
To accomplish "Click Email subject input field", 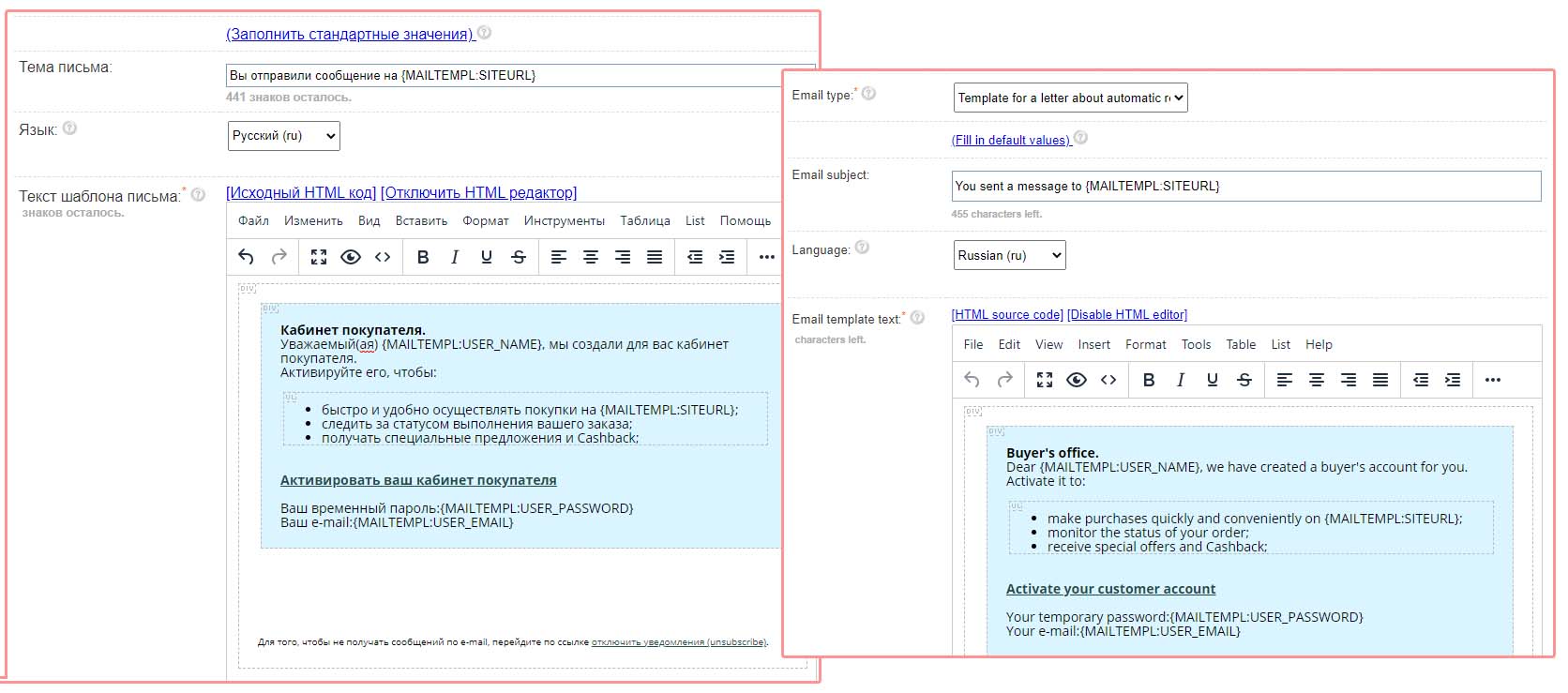I will [x=1245, y=186].
